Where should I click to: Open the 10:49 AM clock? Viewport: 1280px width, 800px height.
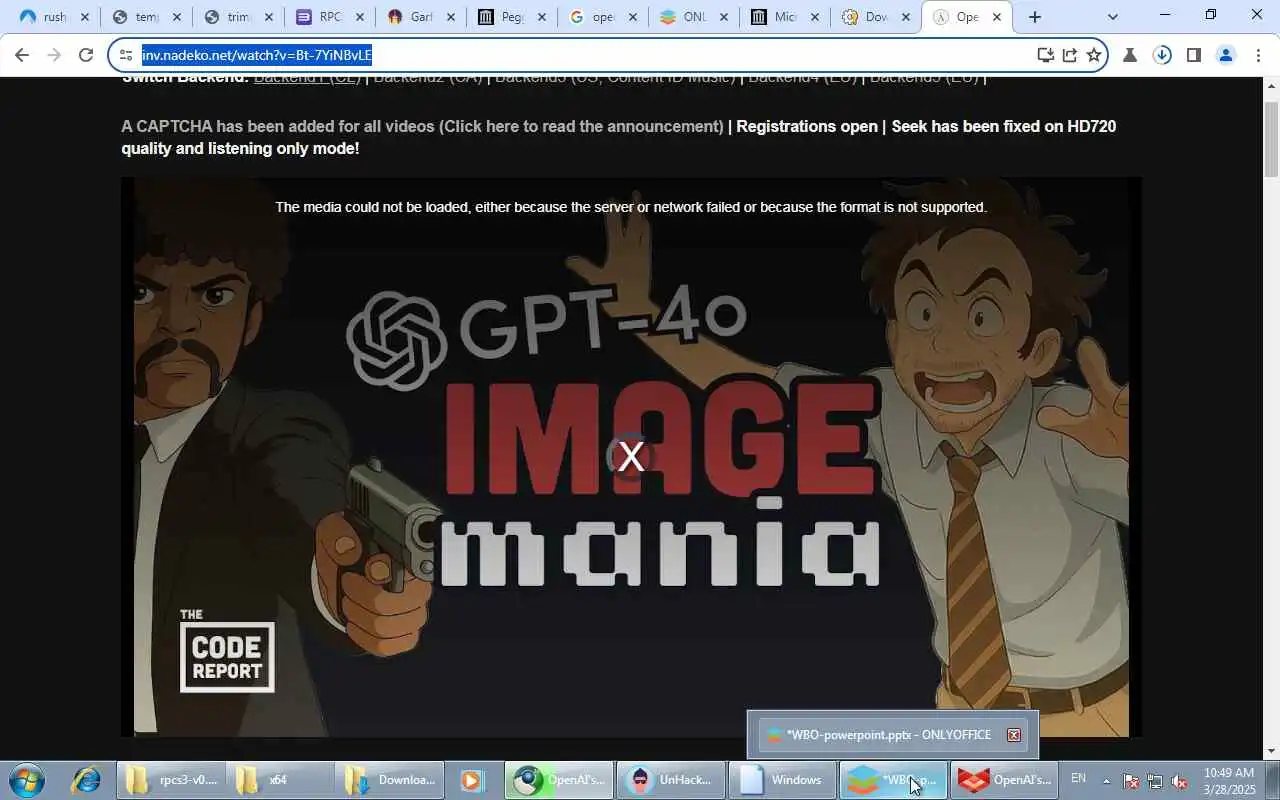point(1228,781)
